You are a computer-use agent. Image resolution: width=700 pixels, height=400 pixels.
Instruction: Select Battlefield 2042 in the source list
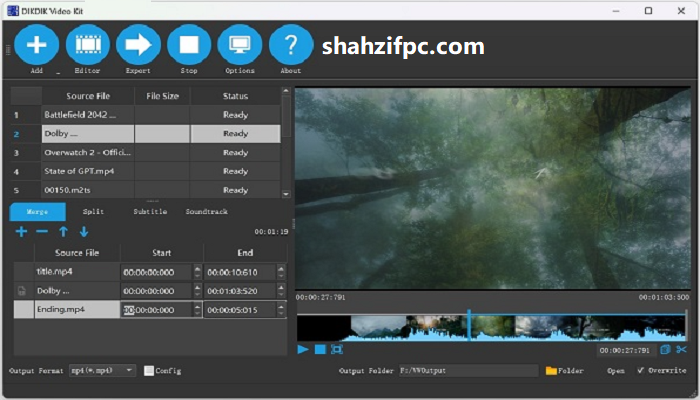pos(88,115)
